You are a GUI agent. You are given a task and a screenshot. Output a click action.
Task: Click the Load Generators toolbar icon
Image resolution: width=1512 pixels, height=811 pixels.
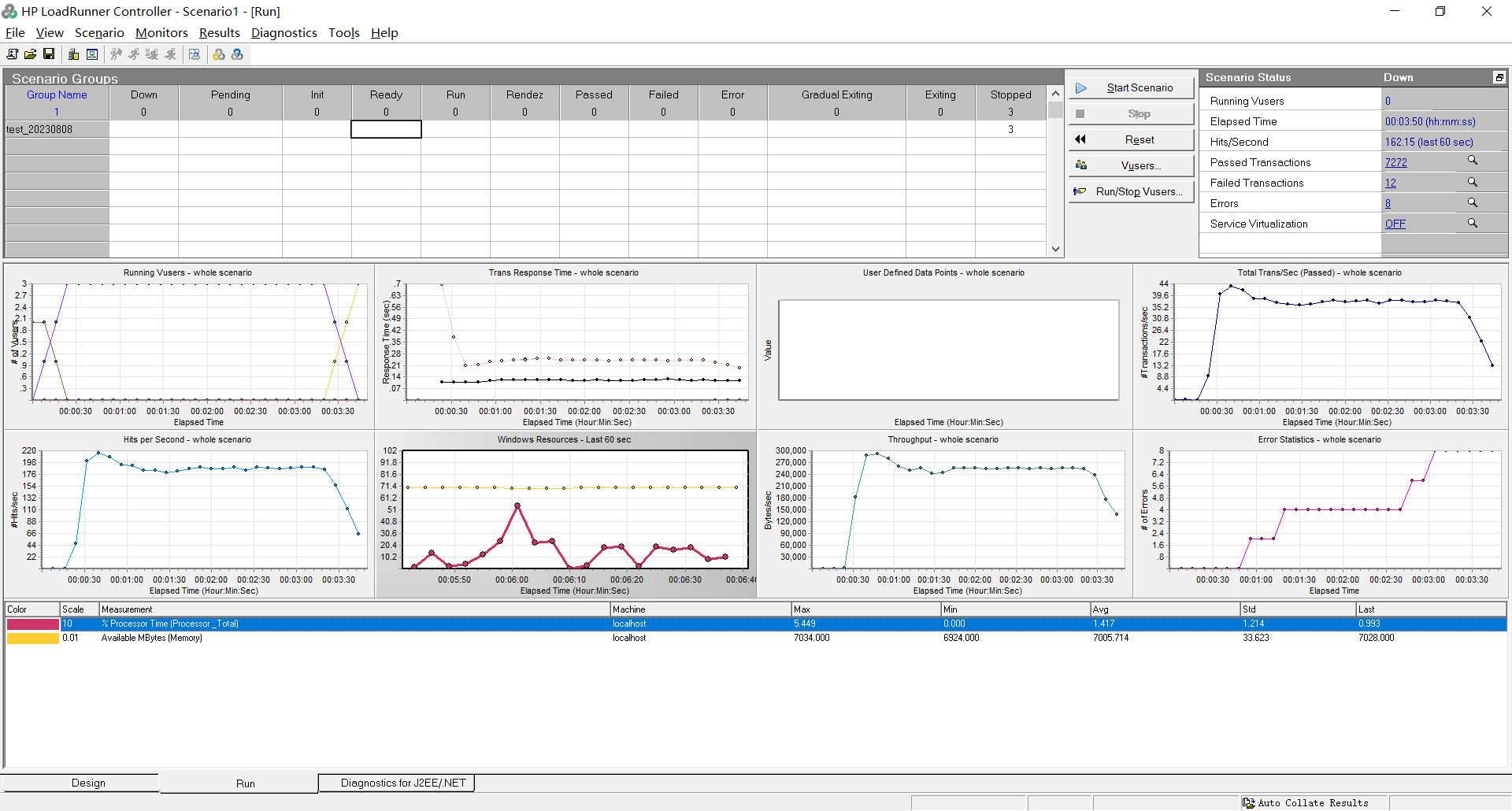pyautogui.click(x=74, y=54)
